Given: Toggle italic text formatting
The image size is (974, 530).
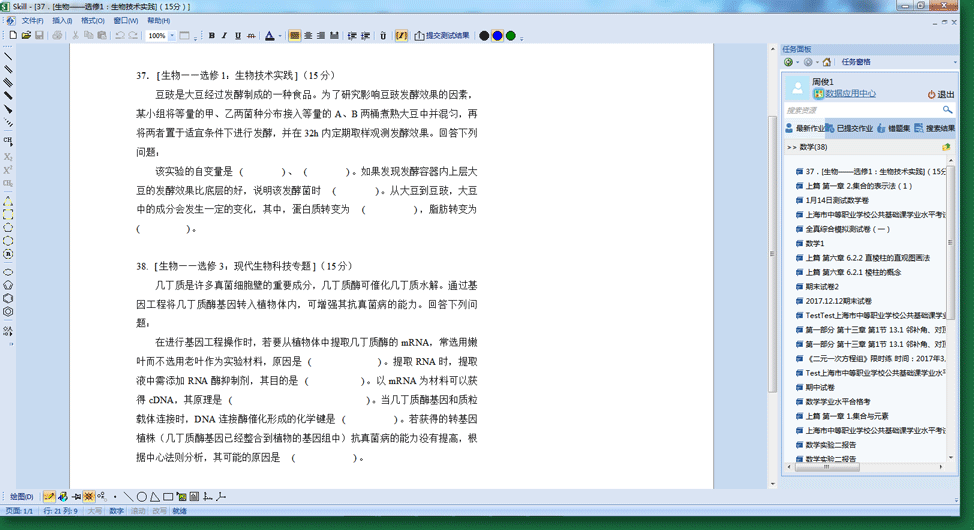Looking at the screenshot, I should 224,36.
